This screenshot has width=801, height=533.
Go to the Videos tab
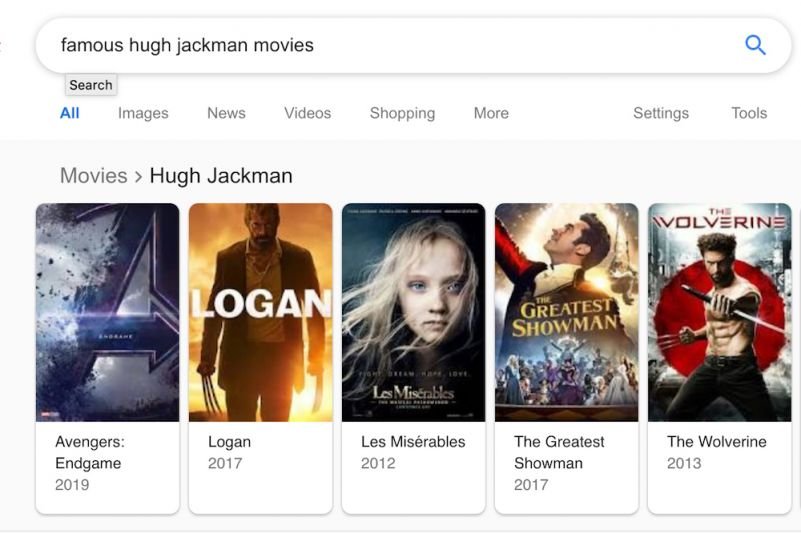[307, 113]
